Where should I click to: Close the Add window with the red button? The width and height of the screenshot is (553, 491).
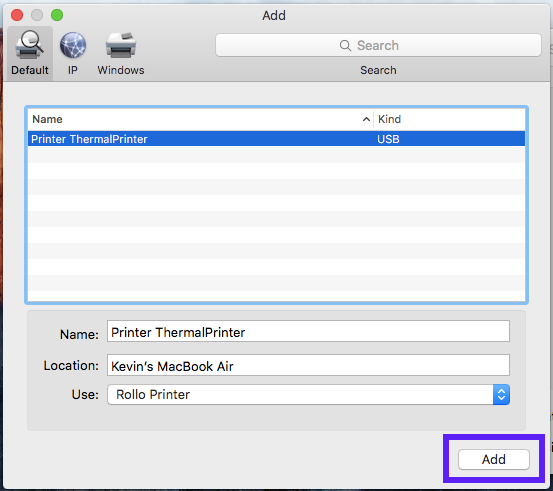pyautogui.click(x=17, y=15)
